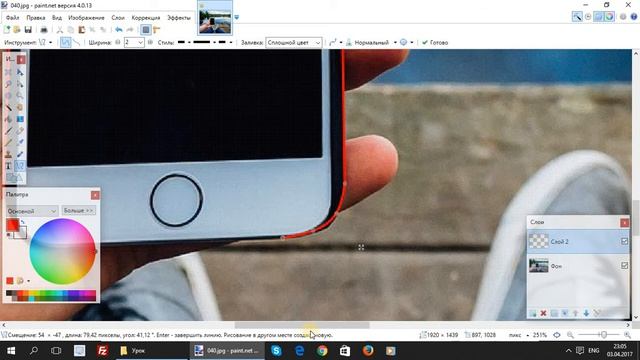Close the Tools window
Screen dimensions: 640x360
pos(21,60)
